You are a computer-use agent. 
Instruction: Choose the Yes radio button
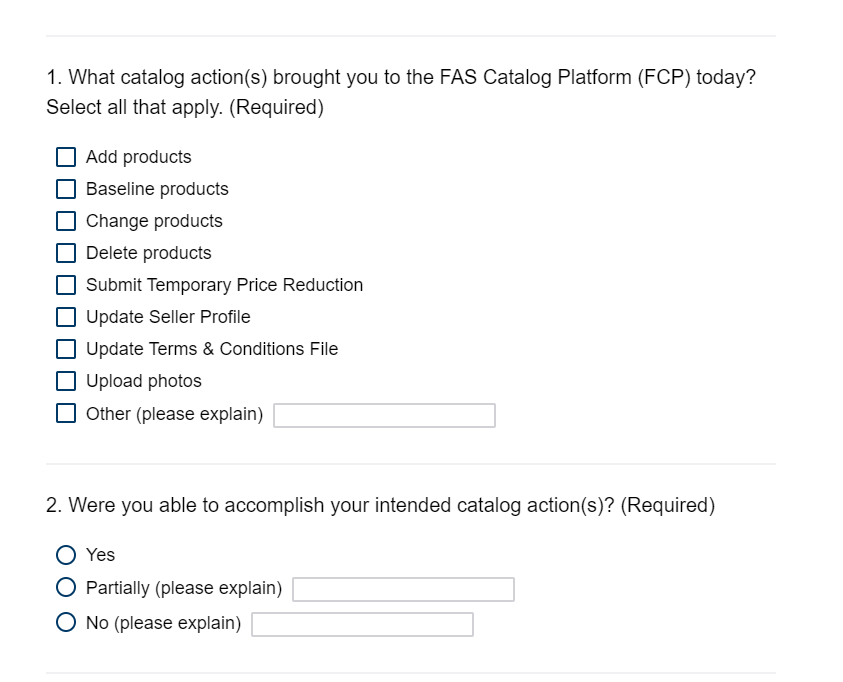coord(66,555)
